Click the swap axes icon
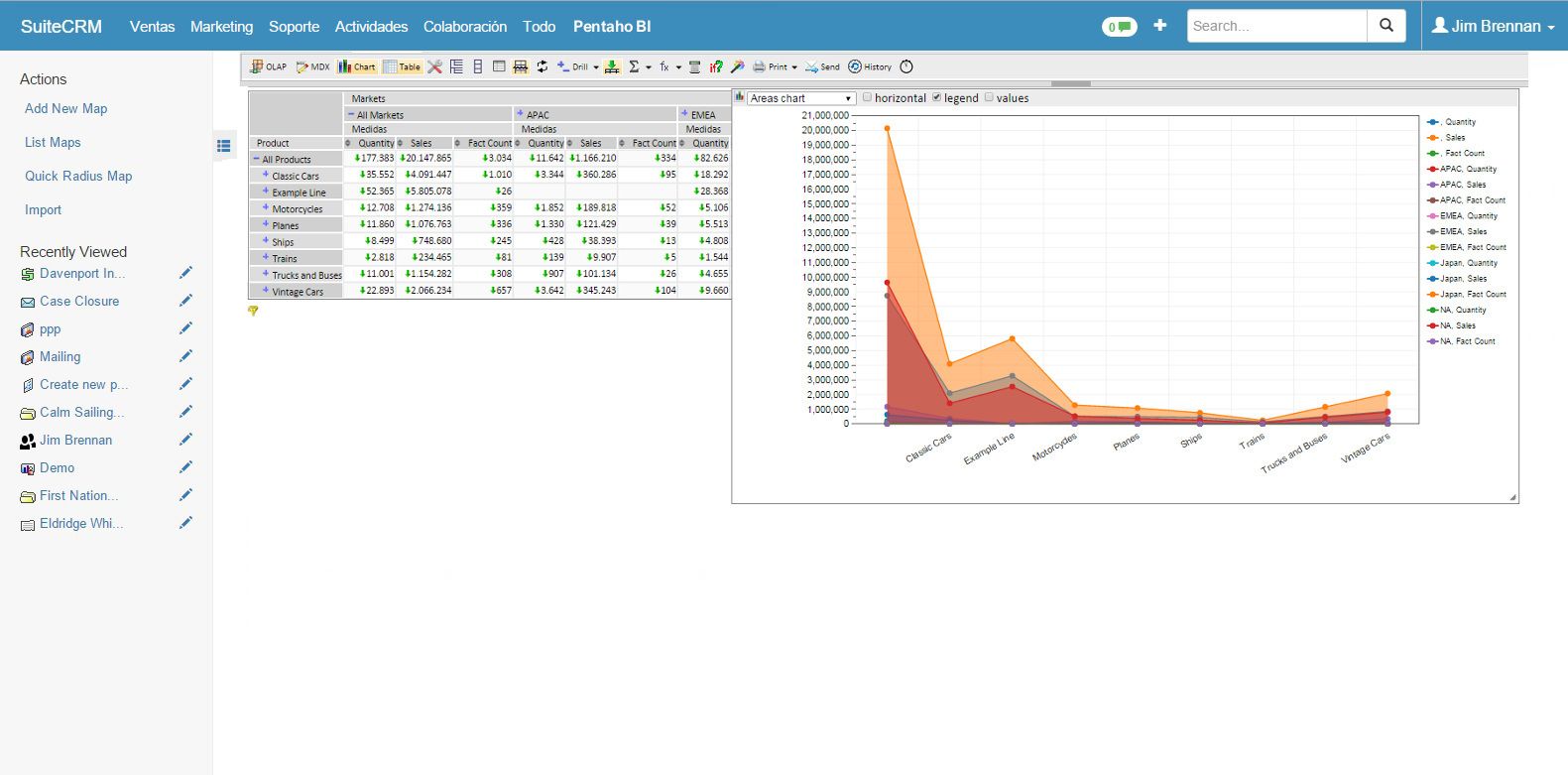The image size is (1568, 775). [542, 66]
